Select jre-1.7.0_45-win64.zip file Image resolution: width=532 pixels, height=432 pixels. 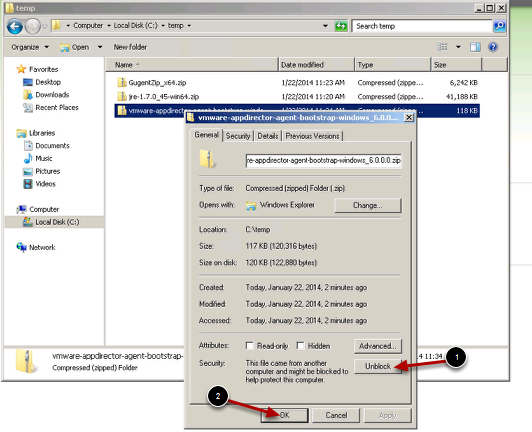coord(164,97)
